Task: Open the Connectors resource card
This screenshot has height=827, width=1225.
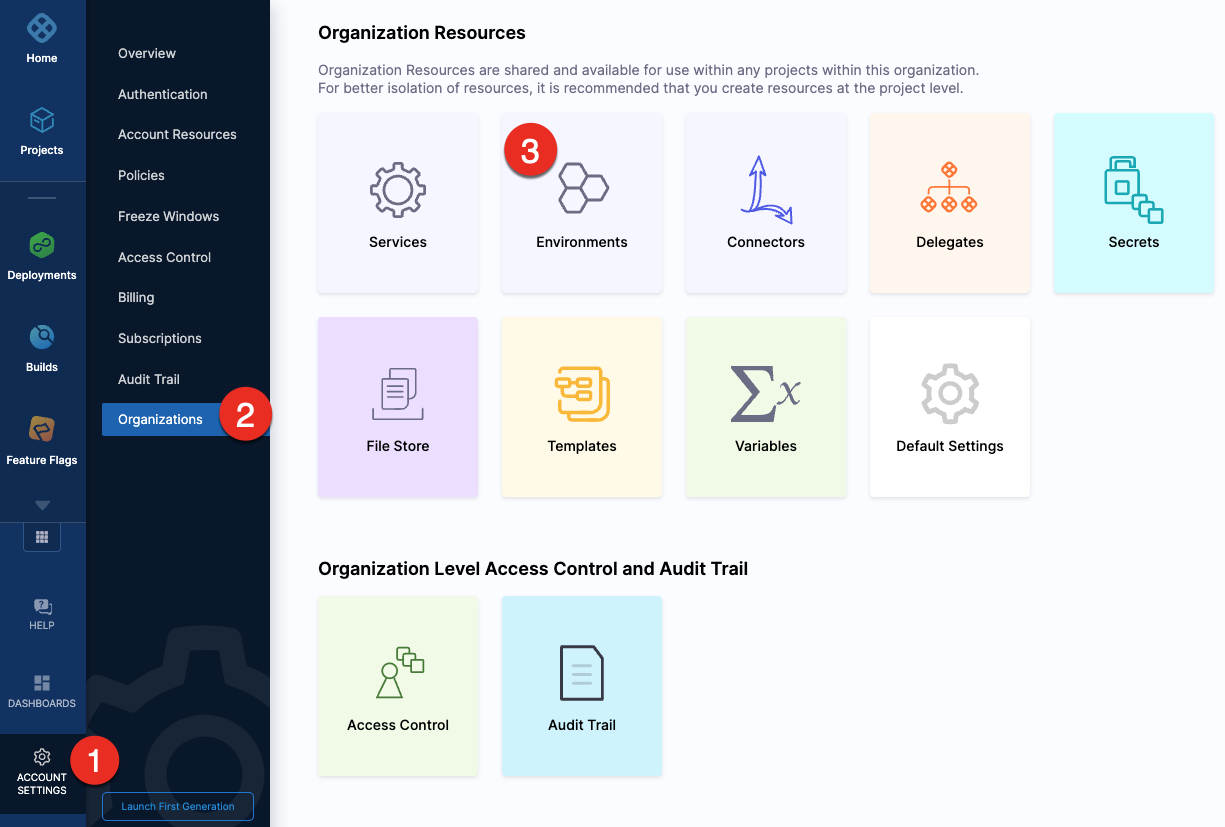Action: point(766,203)
